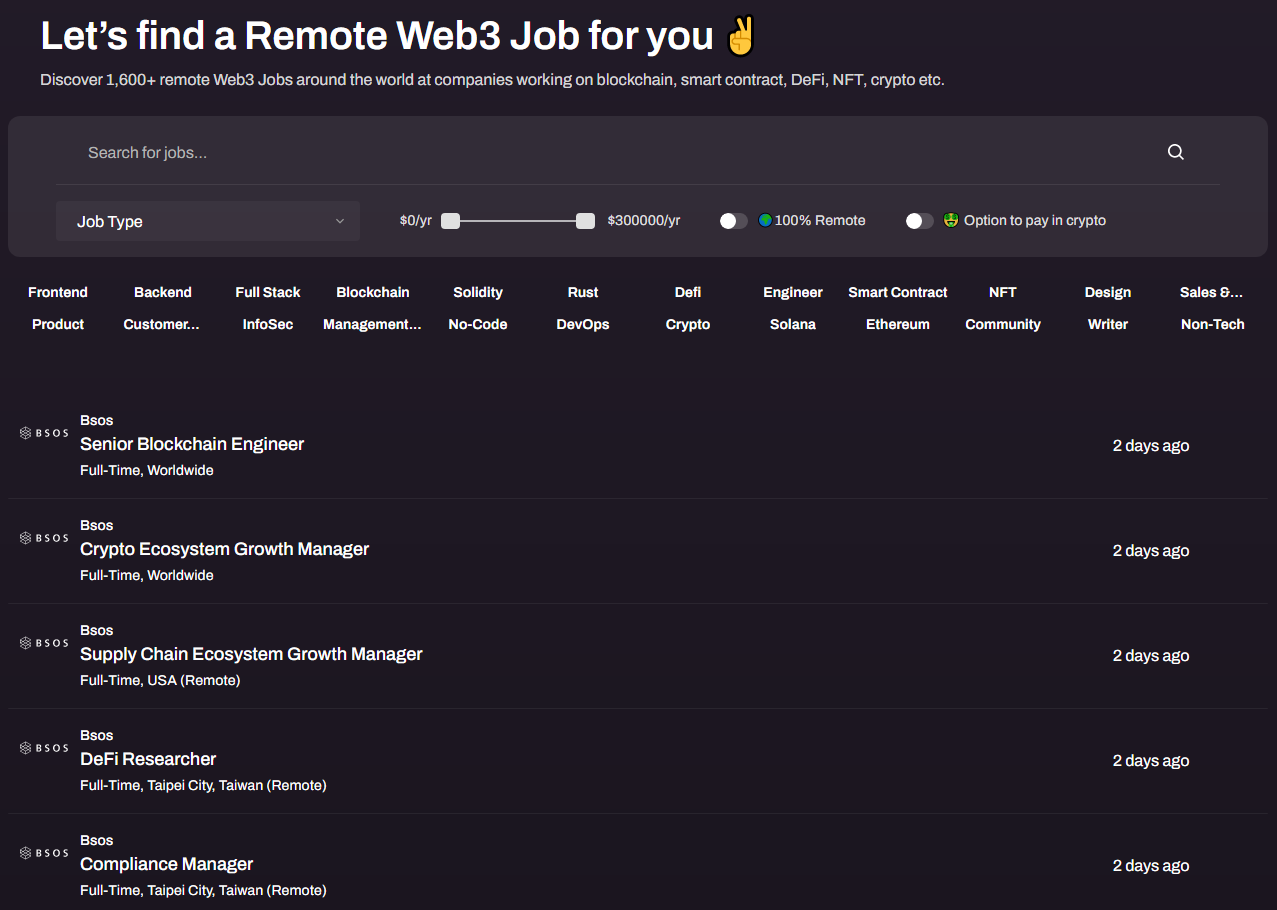The image size is (1277, 910).
Task: Click the $300000/yr maximum salary label
Action: pyautogui.click(x=644, y=220)
